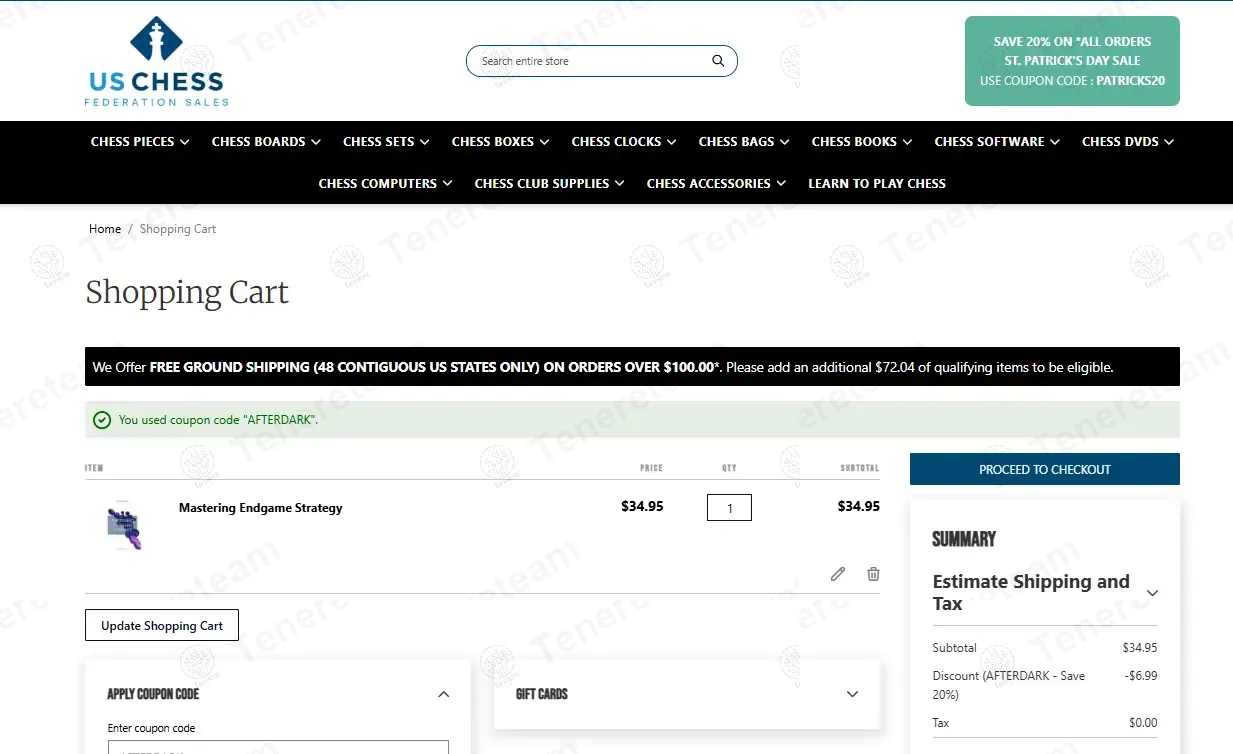Image resolution: width=1233 pixels, height=754 pixels.
Task: Click the trash icon to remove Mastering Endgame Strategy
Action: 873,574
